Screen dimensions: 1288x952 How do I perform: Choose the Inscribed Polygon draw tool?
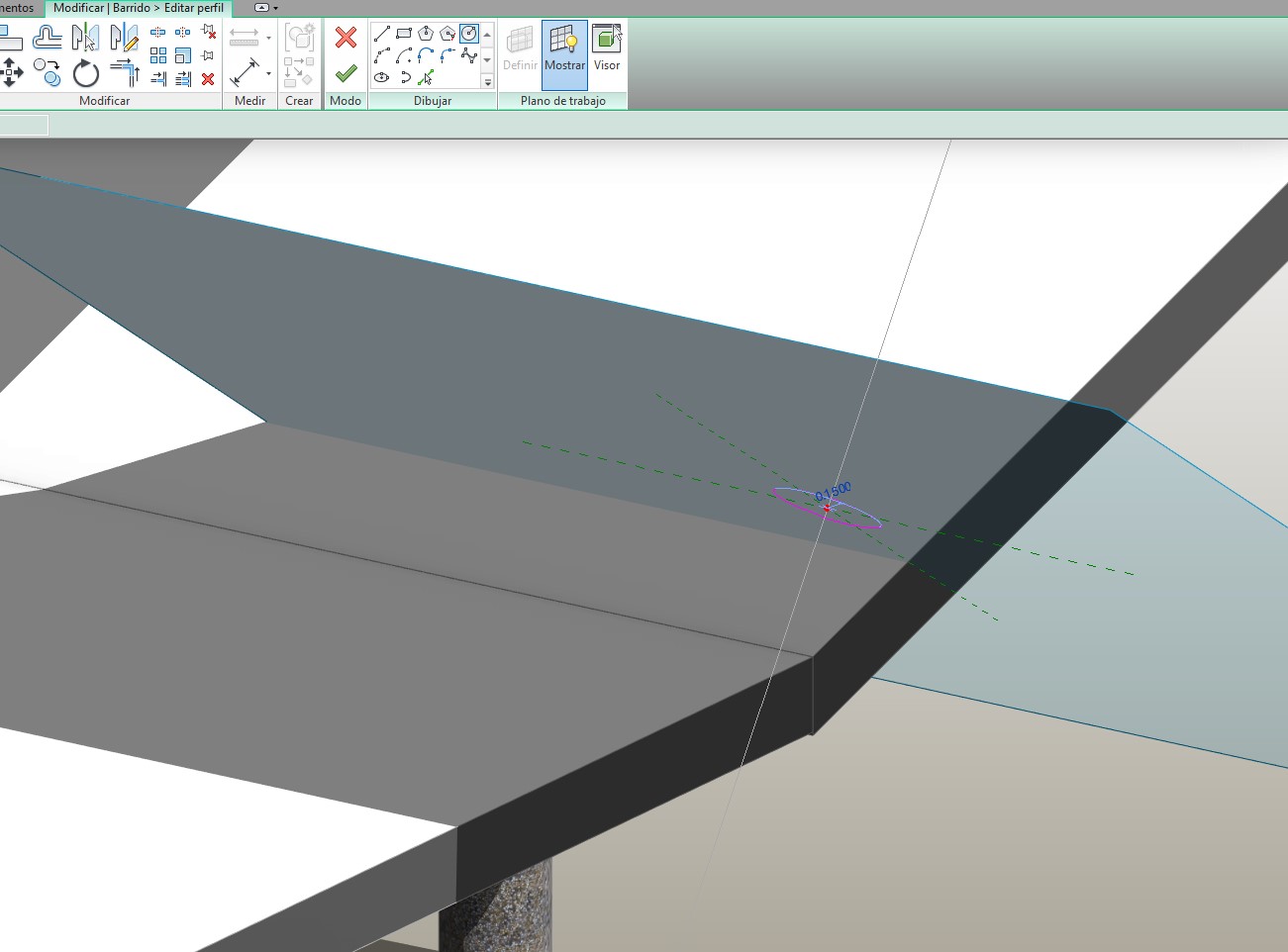coord(426,34)
